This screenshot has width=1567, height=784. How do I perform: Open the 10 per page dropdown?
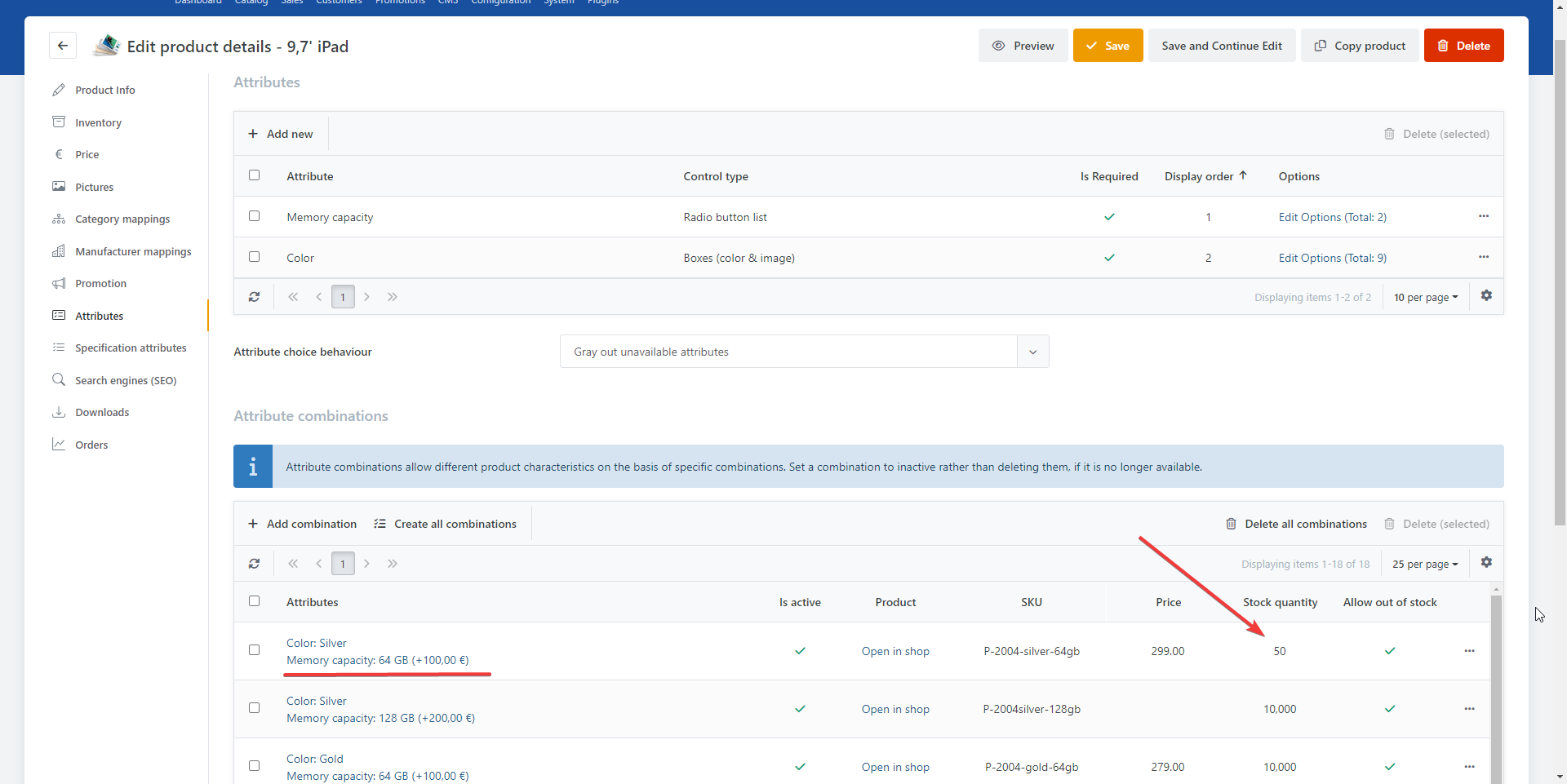click(x=1425, y=296)
